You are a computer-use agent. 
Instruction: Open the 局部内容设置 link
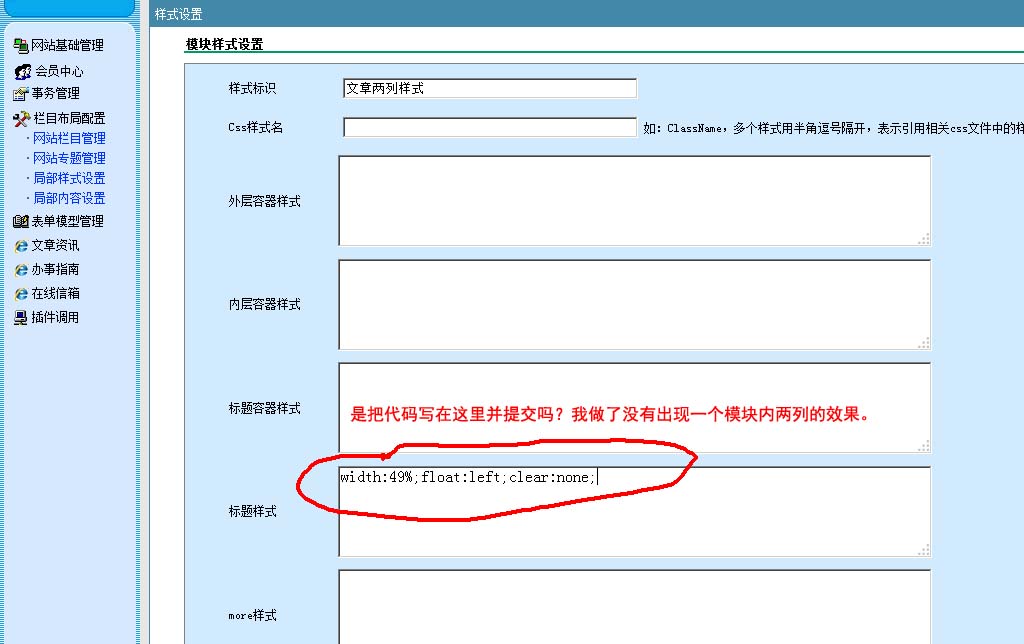[x=69, y=198]
